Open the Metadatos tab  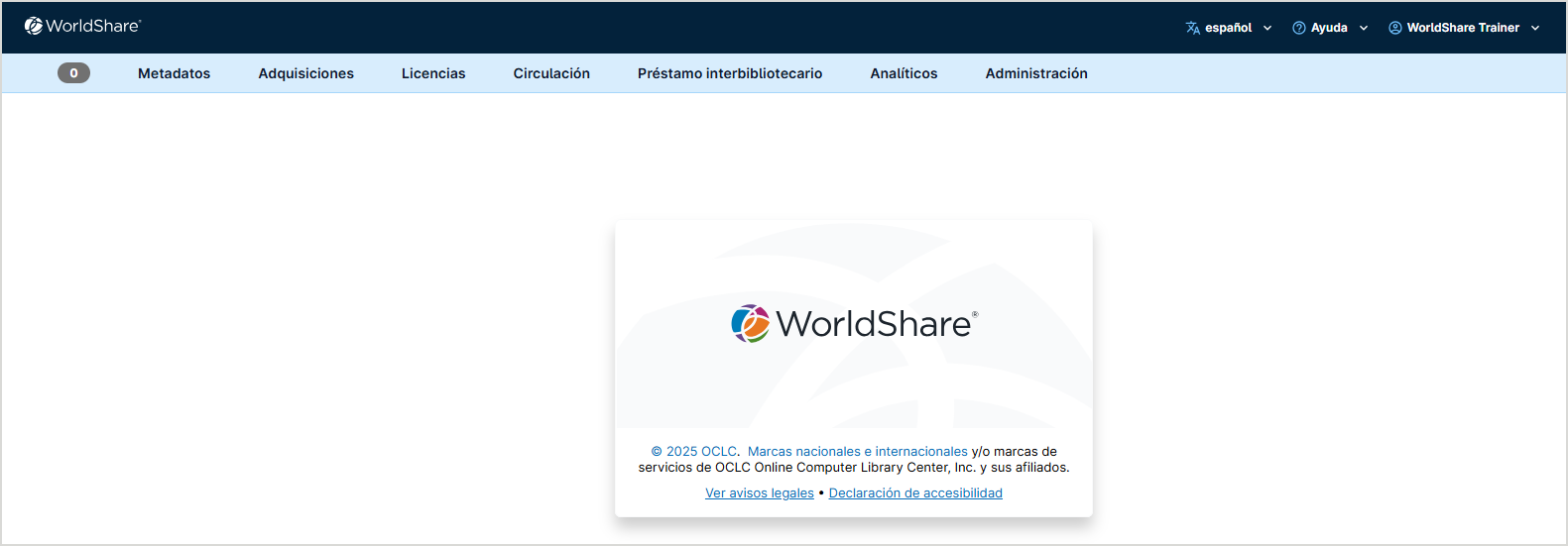[174, 73]
